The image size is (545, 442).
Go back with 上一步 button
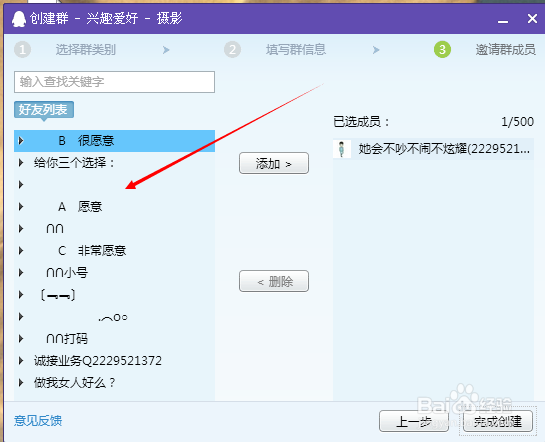[x=414, y=421]
